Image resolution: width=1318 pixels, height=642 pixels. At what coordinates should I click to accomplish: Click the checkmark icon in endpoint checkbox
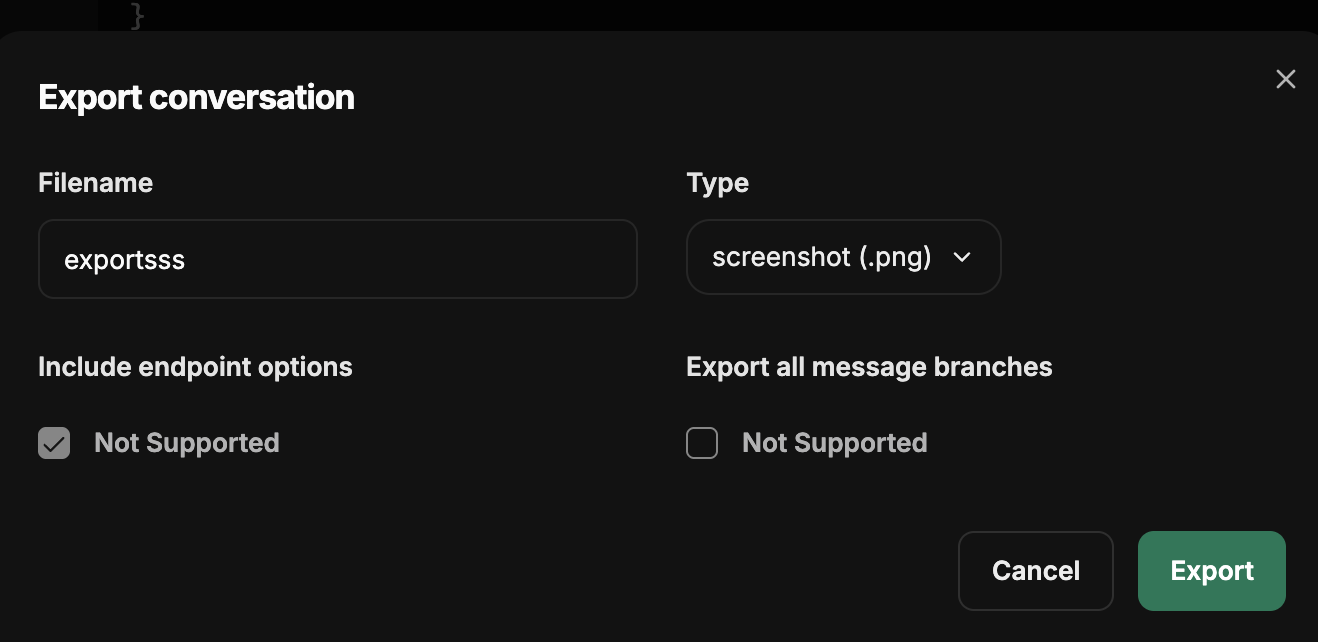(54, 443)
